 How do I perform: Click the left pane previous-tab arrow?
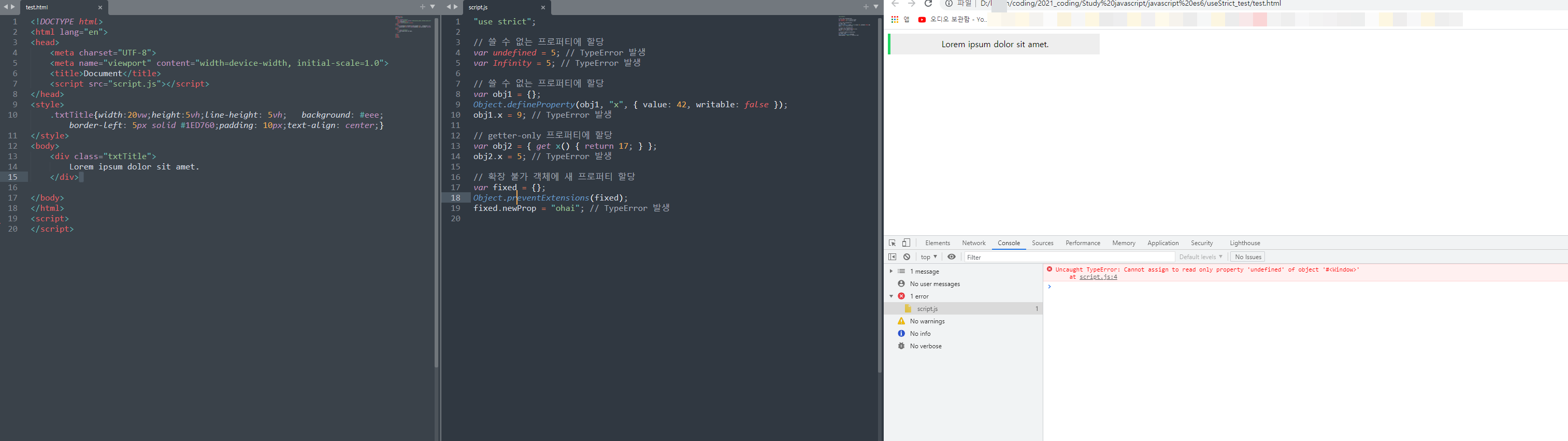(x=6, y=7)
